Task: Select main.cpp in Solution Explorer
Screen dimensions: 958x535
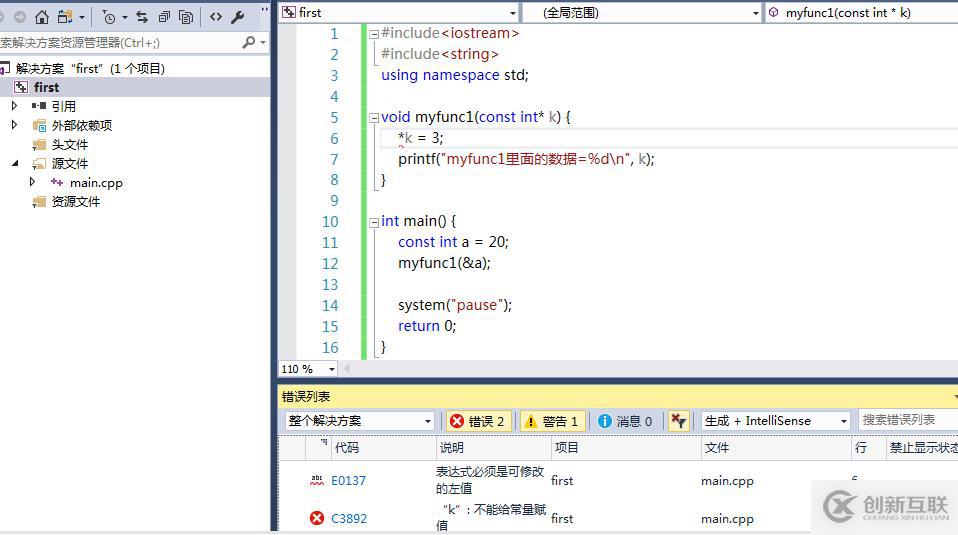Action: pyautogui.click(x=96, y=183)
